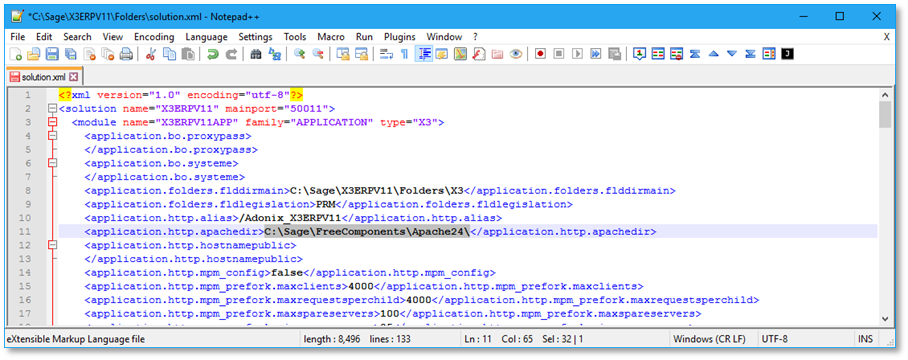The image size is (908, 360).
Task: Toggle the monitoring eye icon
Action: coord(515,54)
